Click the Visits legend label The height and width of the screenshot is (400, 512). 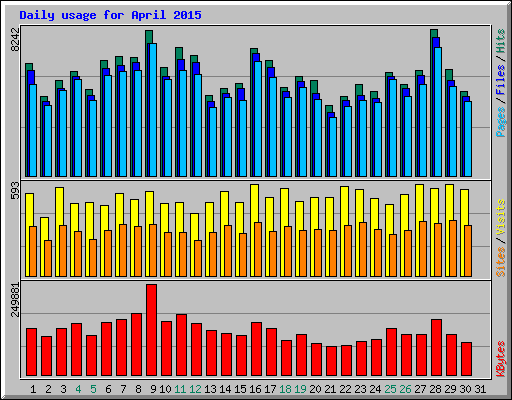tap(501, 217)
